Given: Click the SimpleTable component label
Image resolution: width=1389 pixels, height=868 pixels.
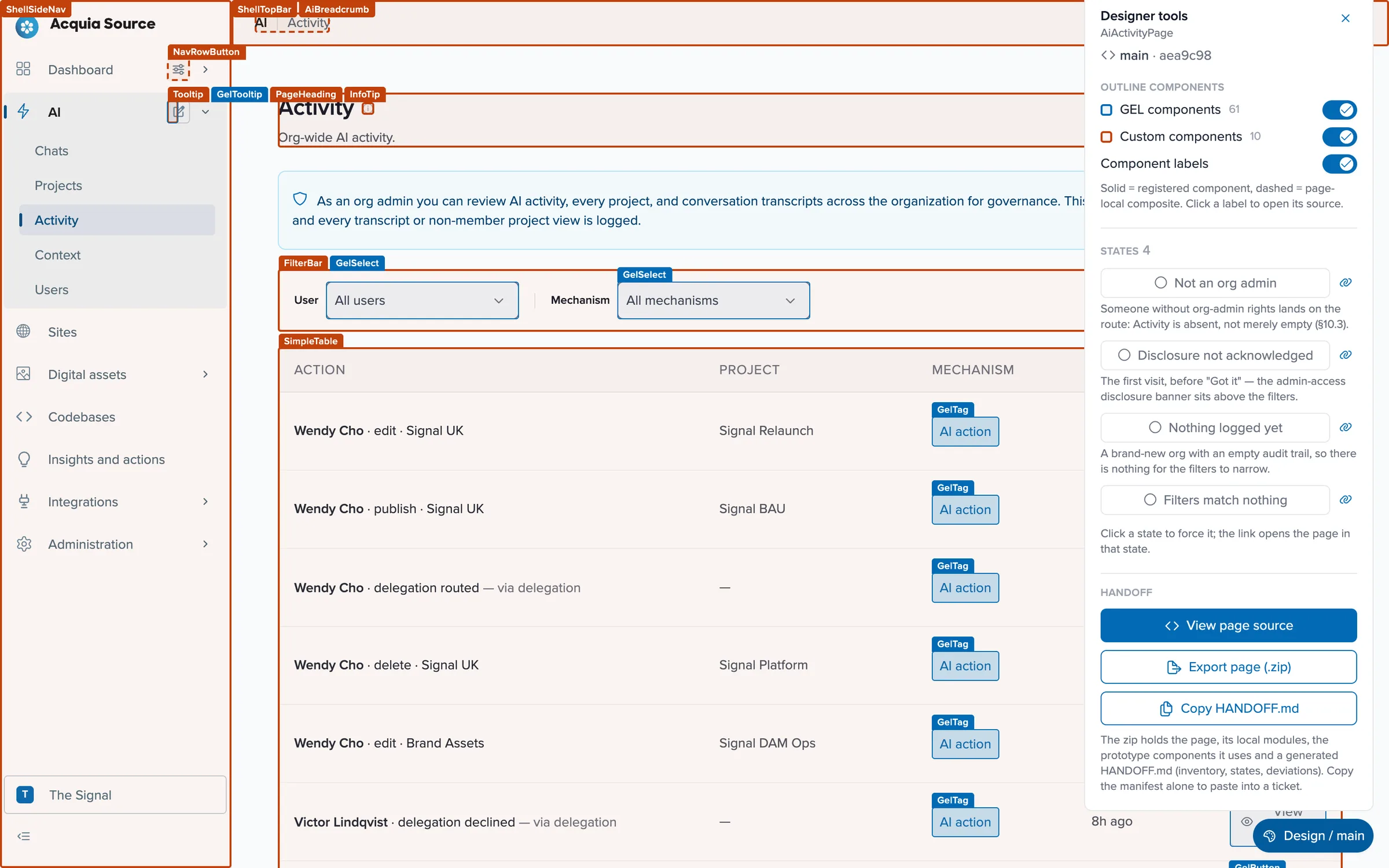Looking at the screenshot, I should [x=311, y=341].
